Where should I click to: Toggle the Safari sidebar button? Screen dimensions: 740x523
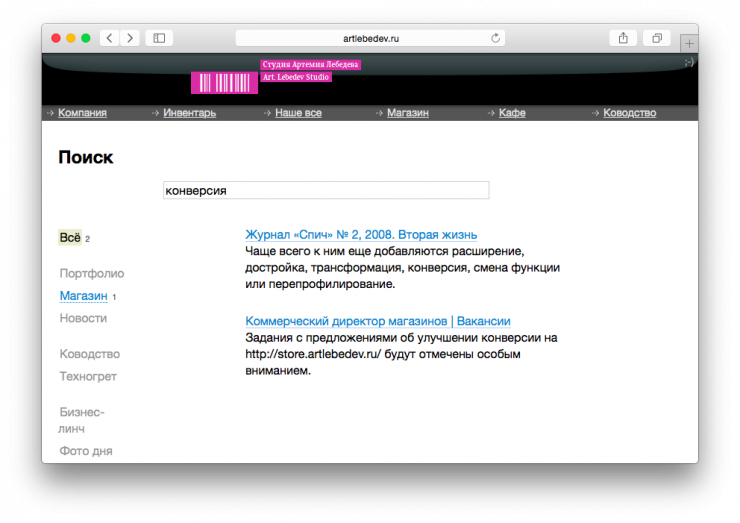159,38
